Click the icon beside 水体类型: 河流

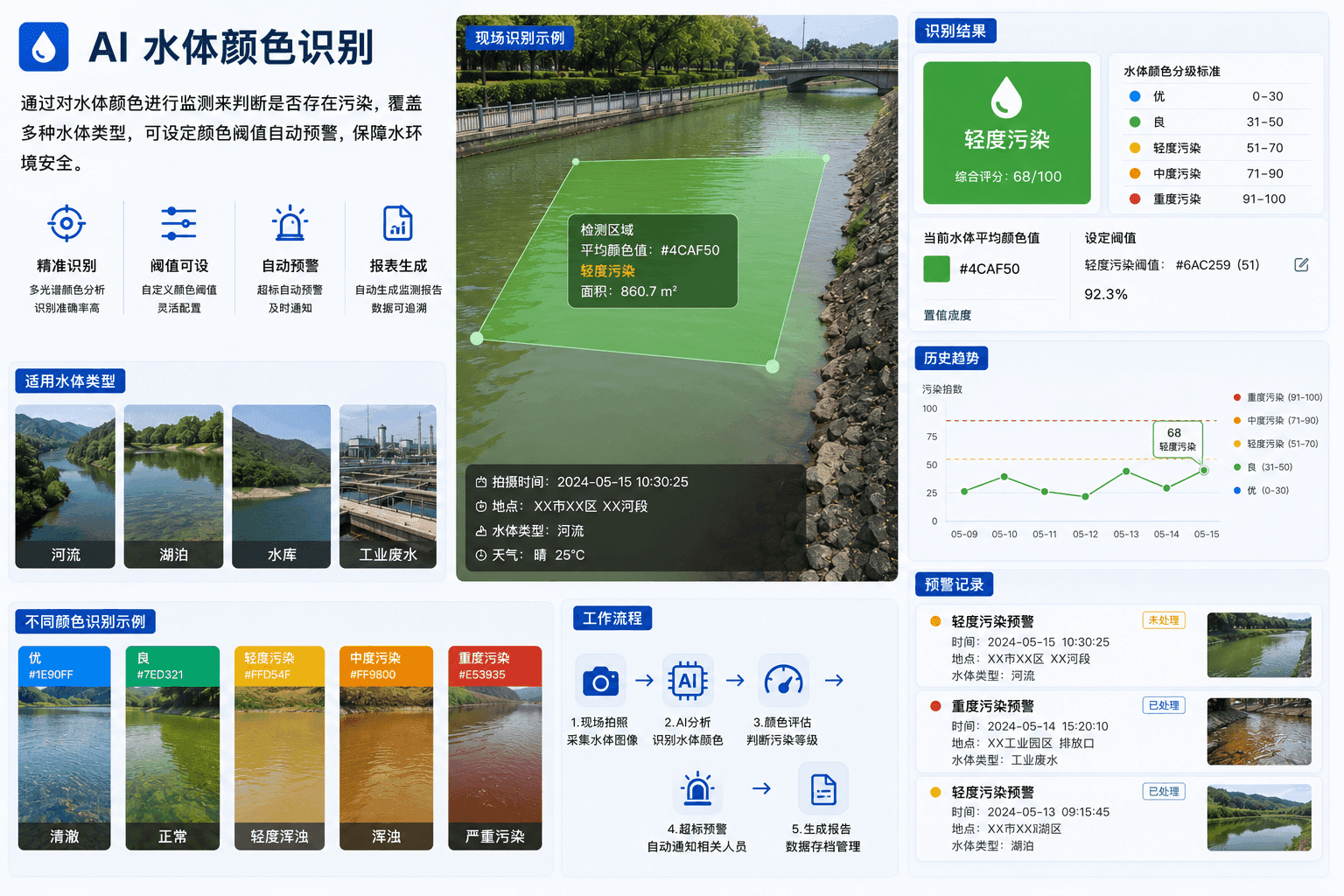coord(480,531)
